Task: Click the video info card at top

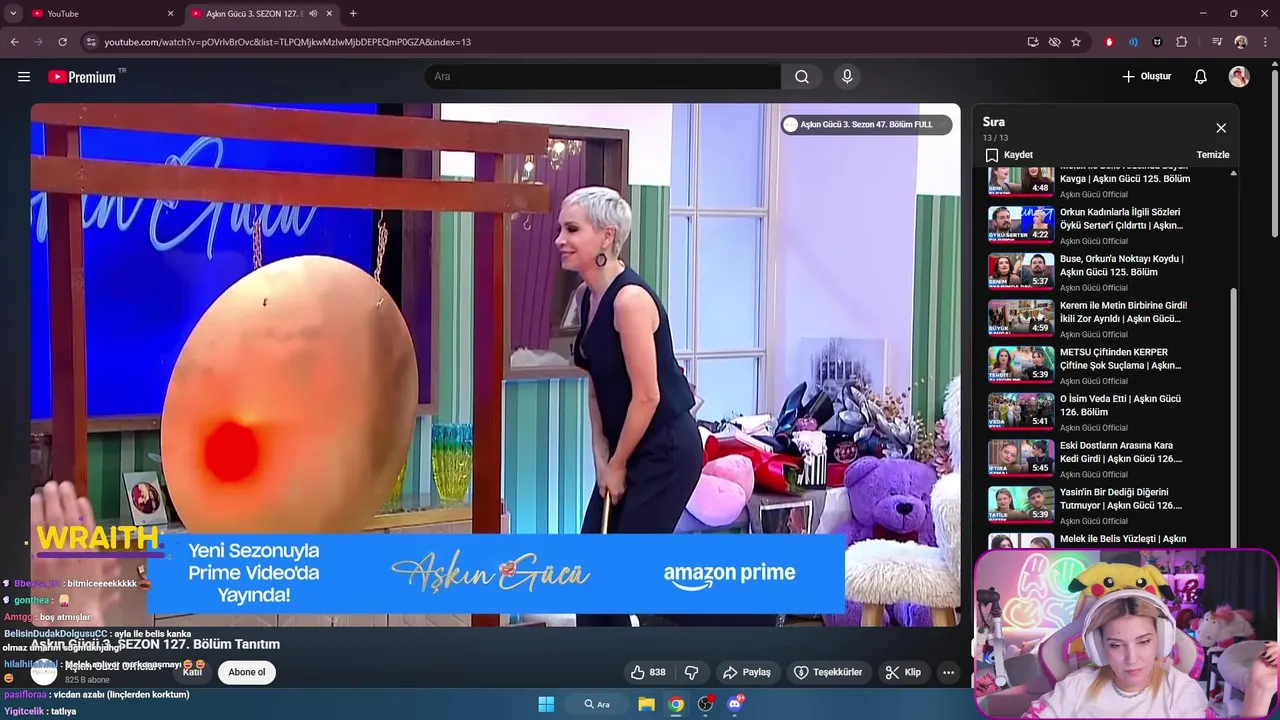Action: 866,125
